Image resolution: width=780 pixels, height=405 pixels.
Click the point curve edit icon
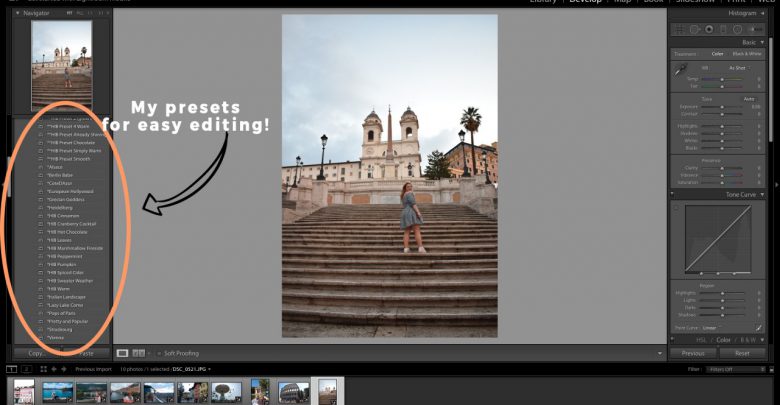coord(759,328)
